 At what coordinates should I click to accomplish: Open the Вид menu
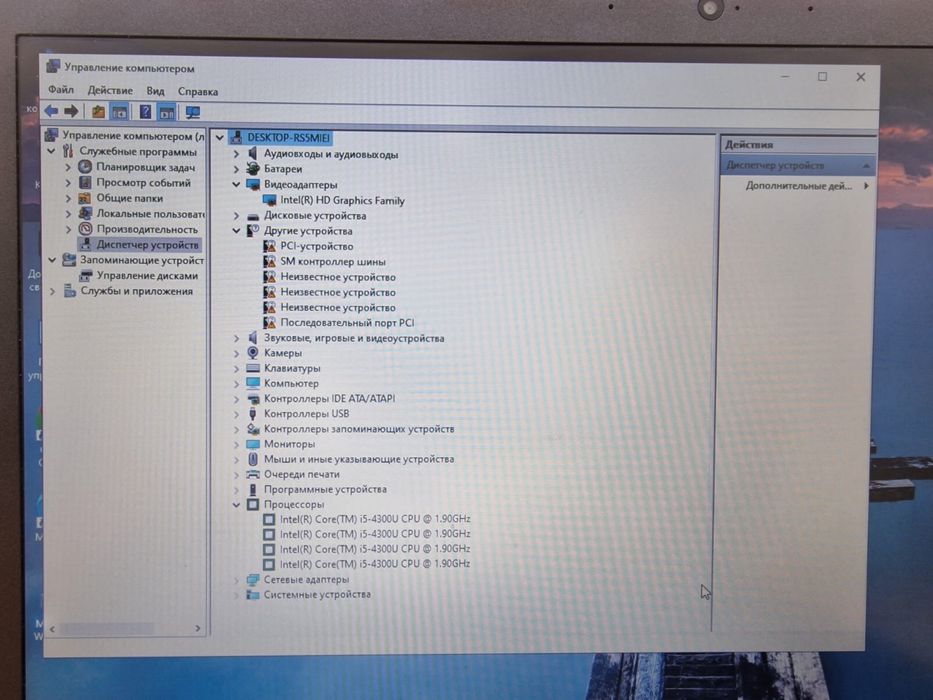[x=155, y=91]
